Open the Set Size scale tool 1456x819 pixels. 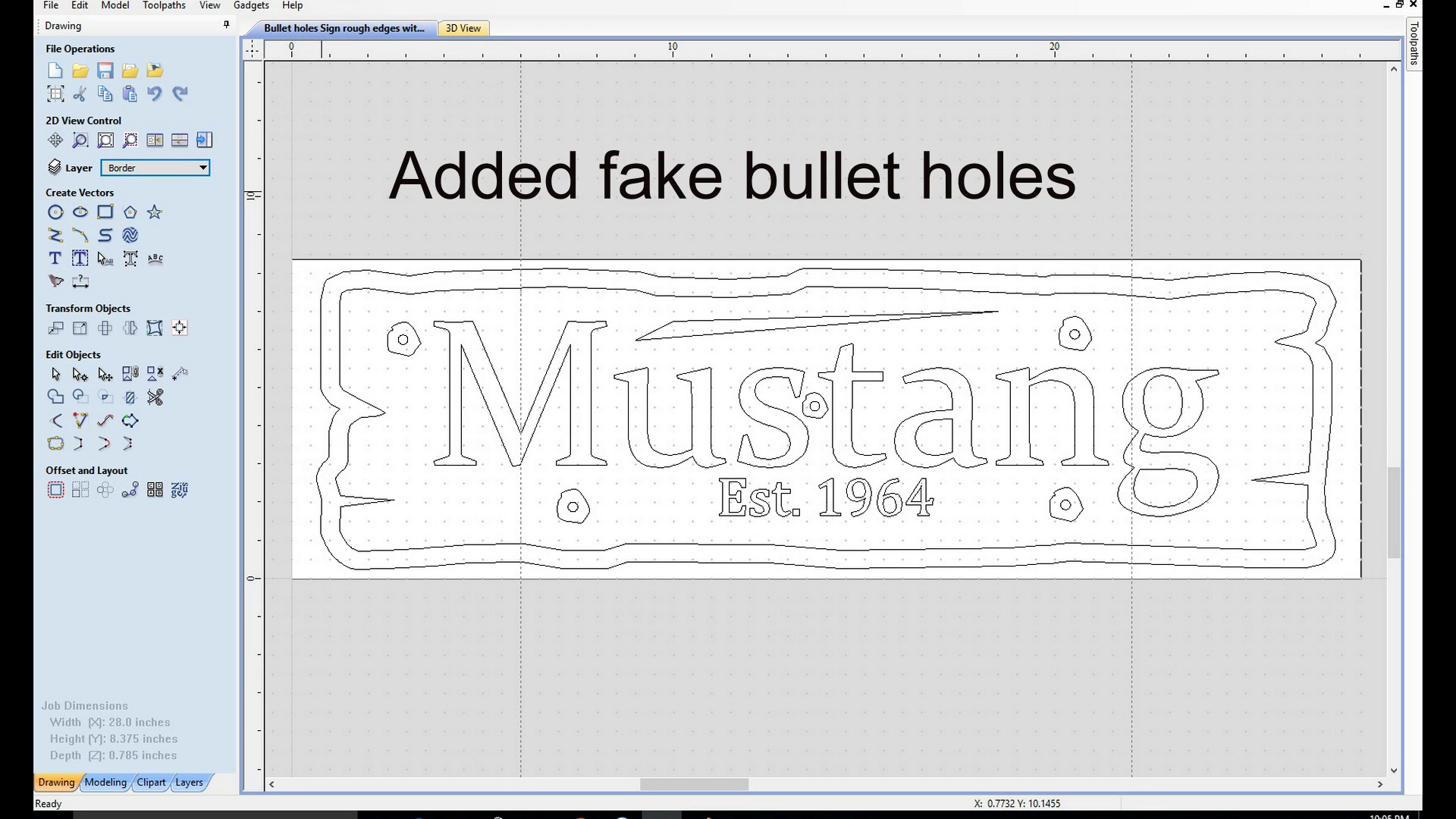tap(80, 328)
